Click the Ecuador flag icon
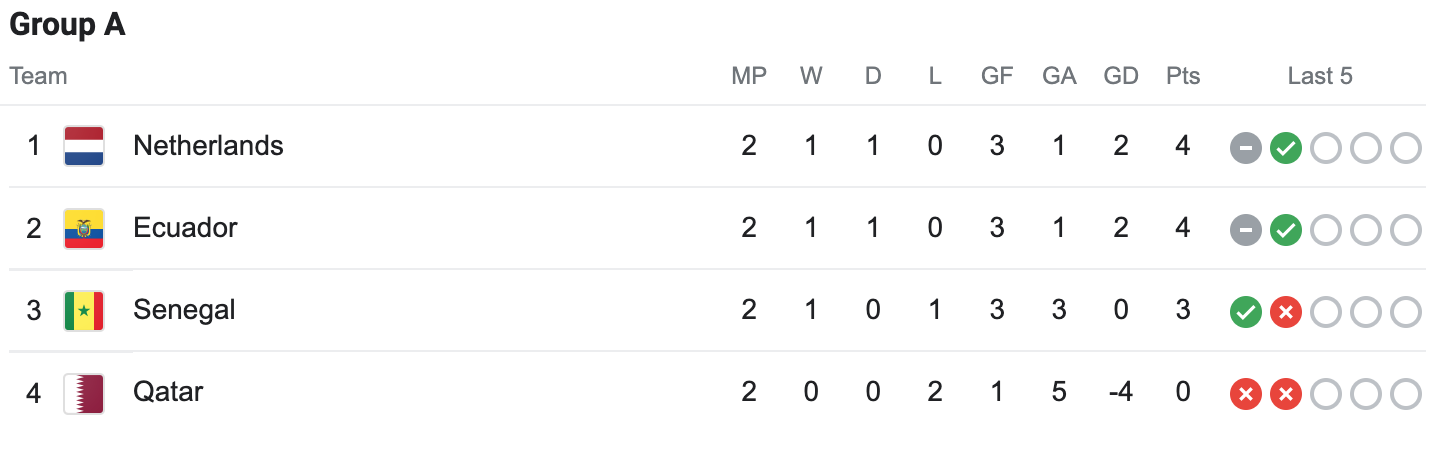 pos(84,228)
